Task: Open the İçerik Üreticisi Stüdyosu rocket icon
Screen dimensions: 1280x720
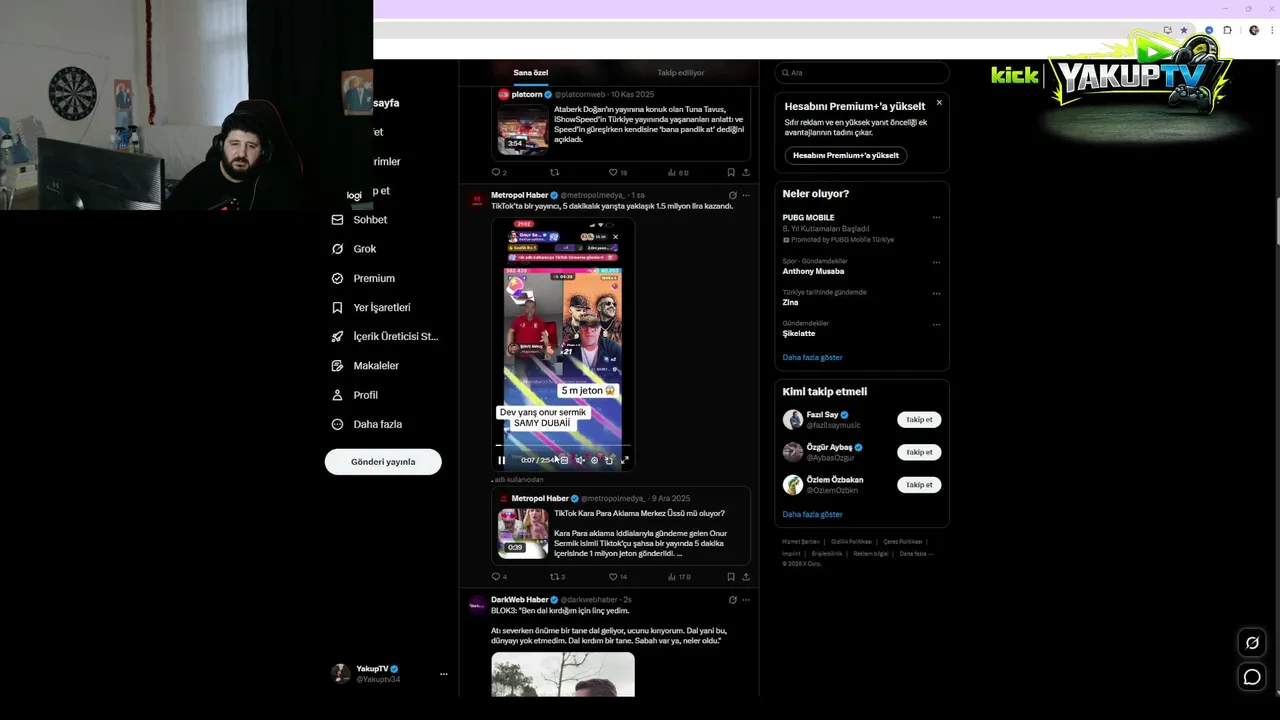Action: click(x=337, y=336)
